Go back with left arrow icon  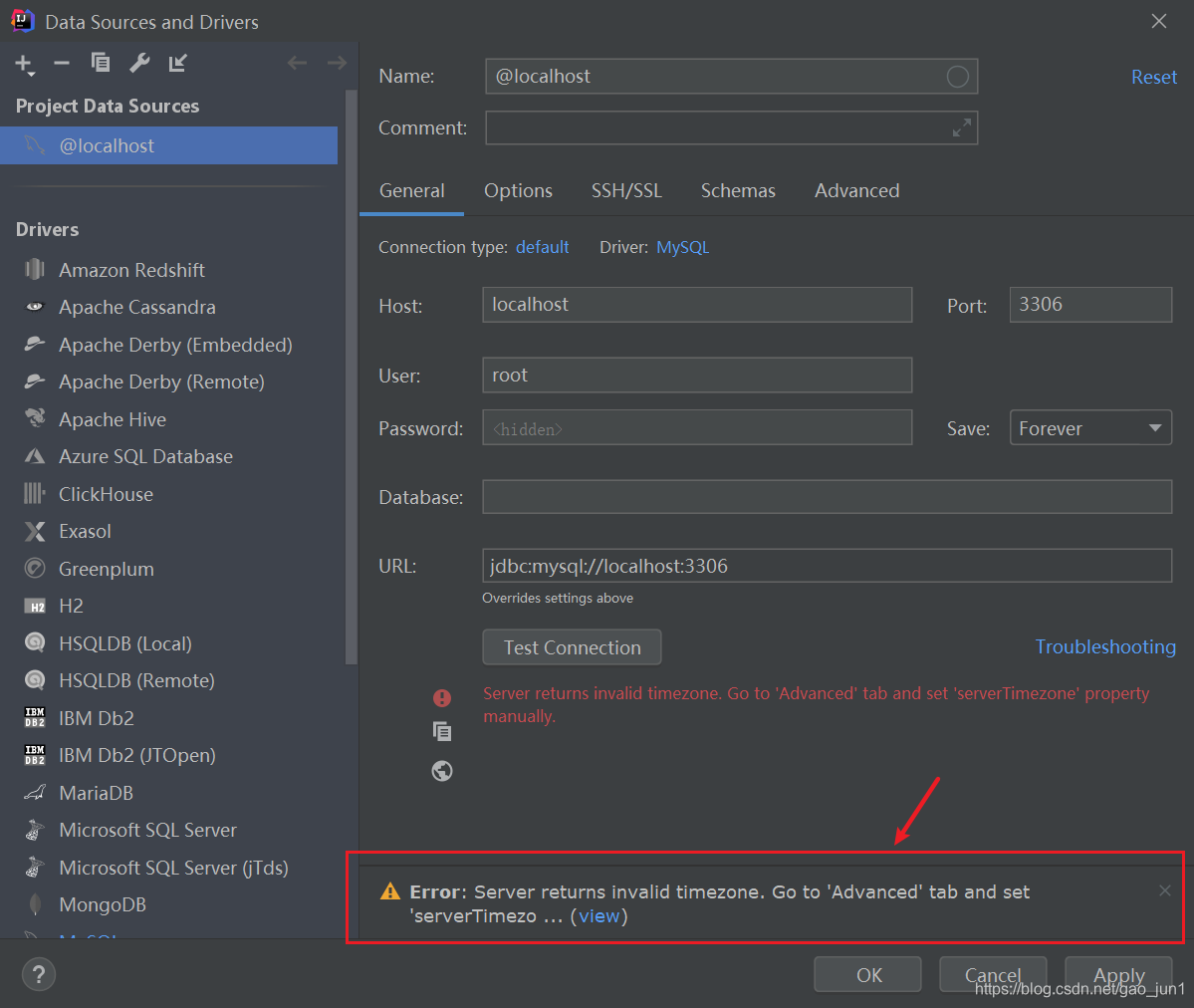[297, 63]
